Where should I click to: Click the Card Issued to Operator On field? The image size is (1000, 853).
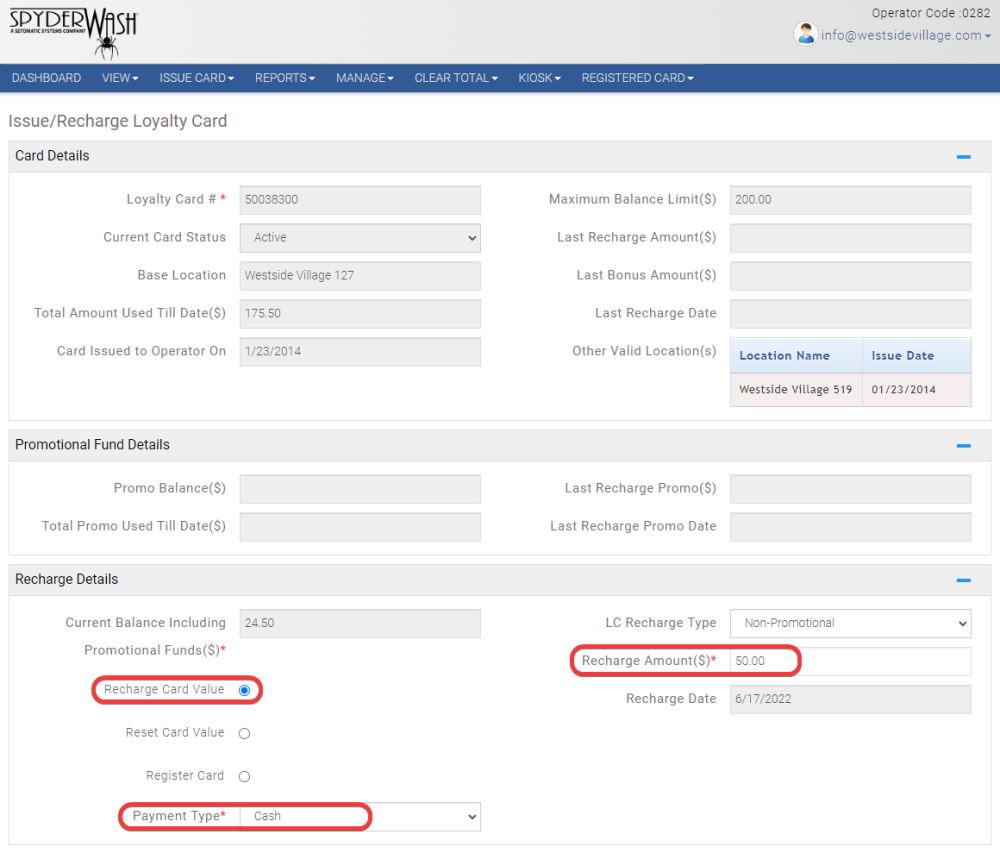360,352
